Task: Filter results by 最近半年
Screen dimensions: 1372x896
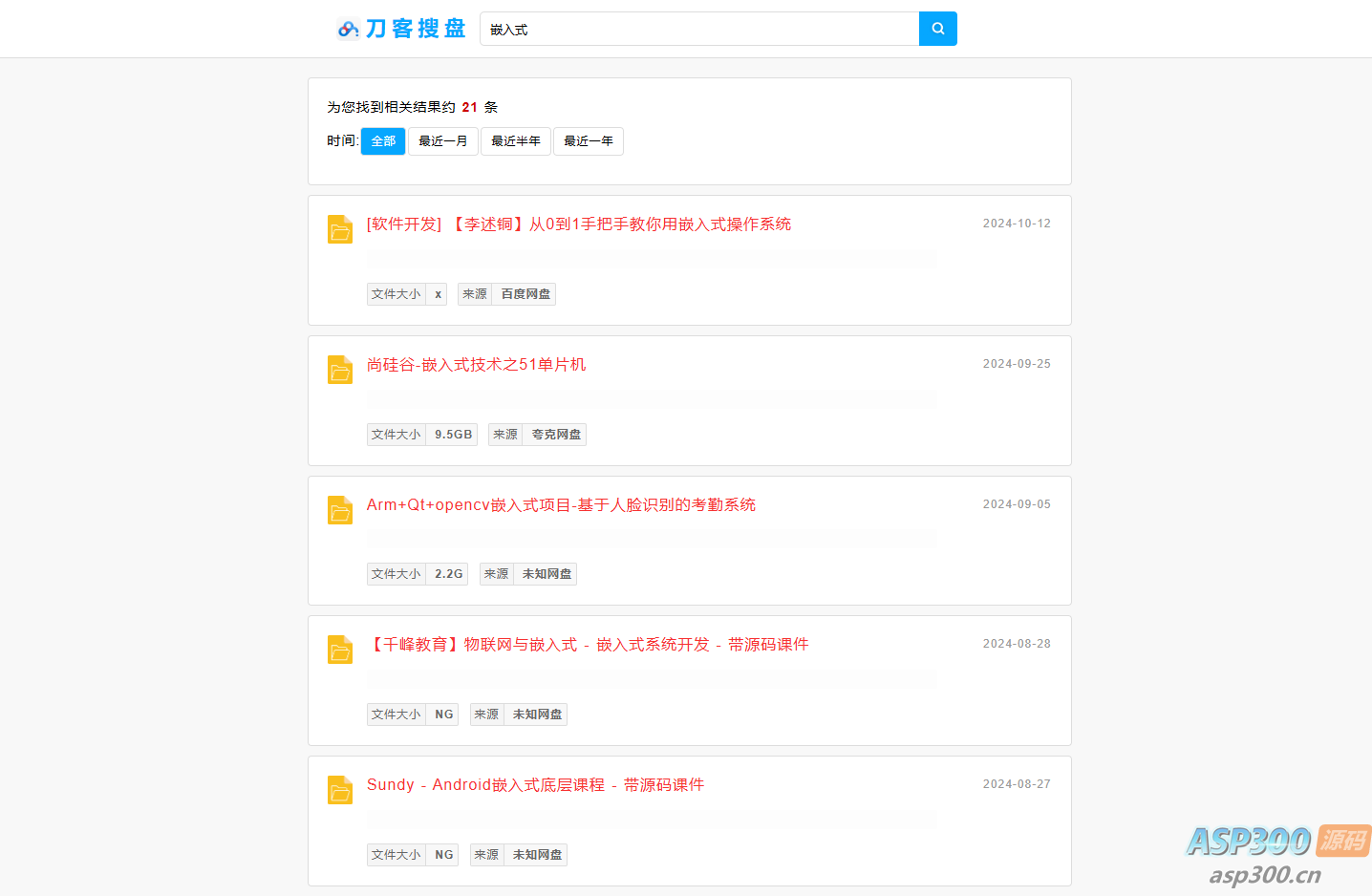Action: 515,141
